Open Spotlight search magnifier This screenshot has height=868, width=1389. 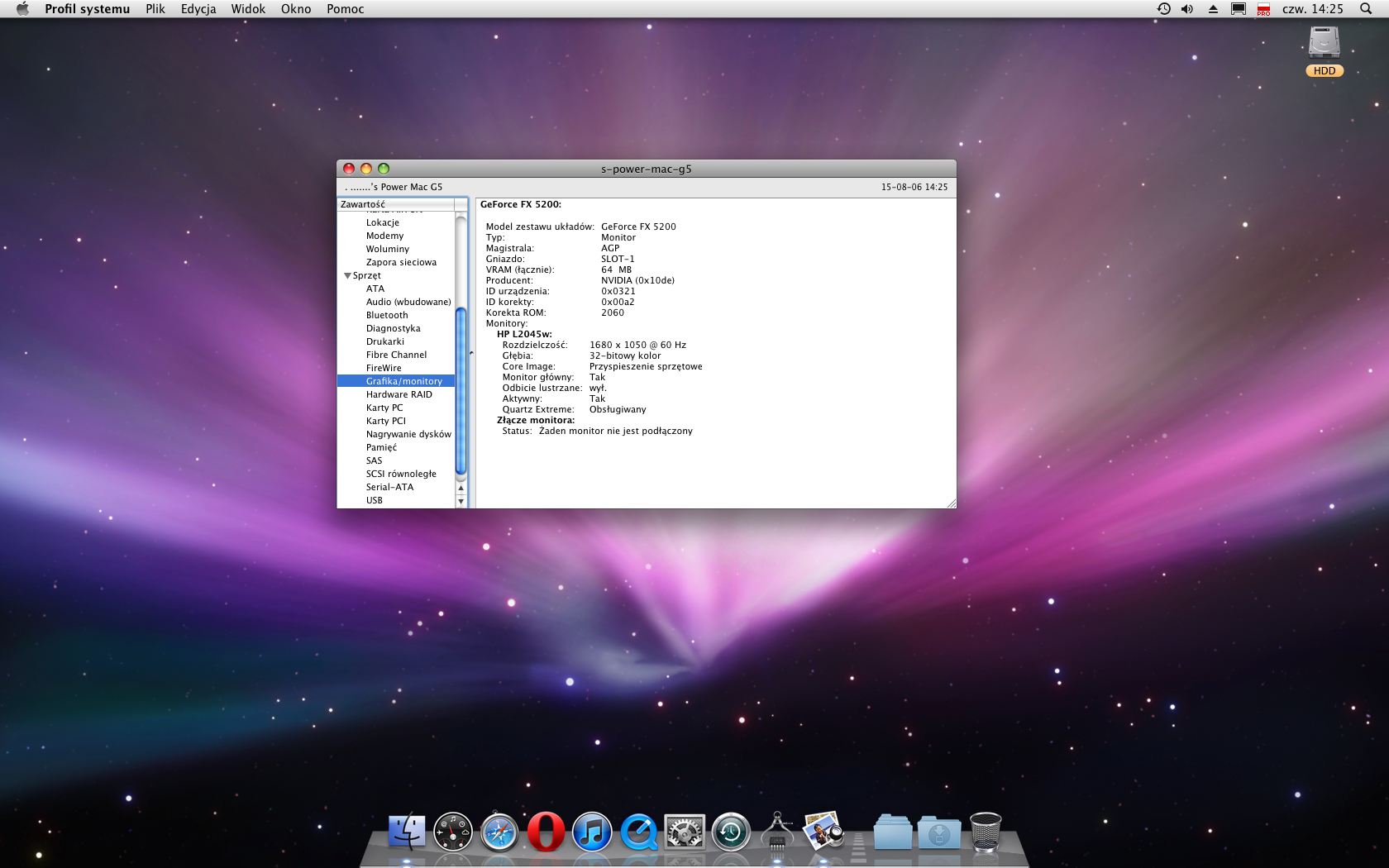click(1366, 9)
